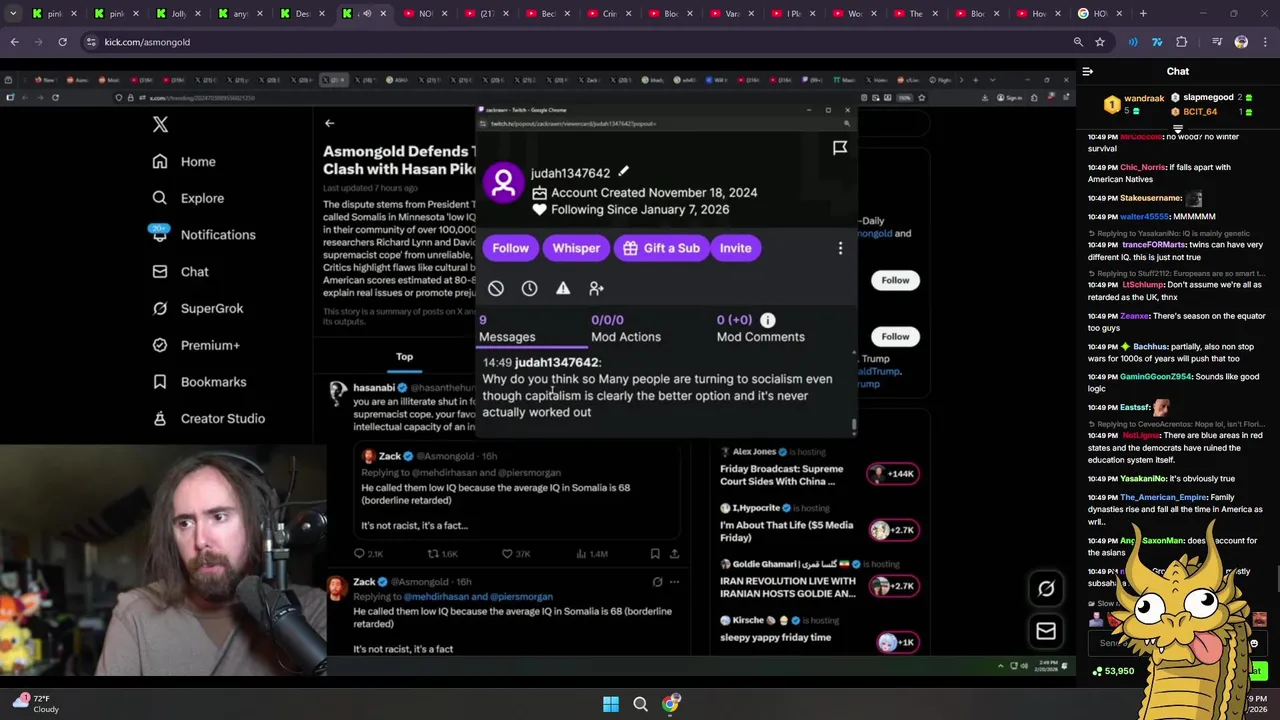Open Chrome tab search dropdown arrow
This screenshot has width=1280, height=720.
pyautogui.click(x=14, y=14)
